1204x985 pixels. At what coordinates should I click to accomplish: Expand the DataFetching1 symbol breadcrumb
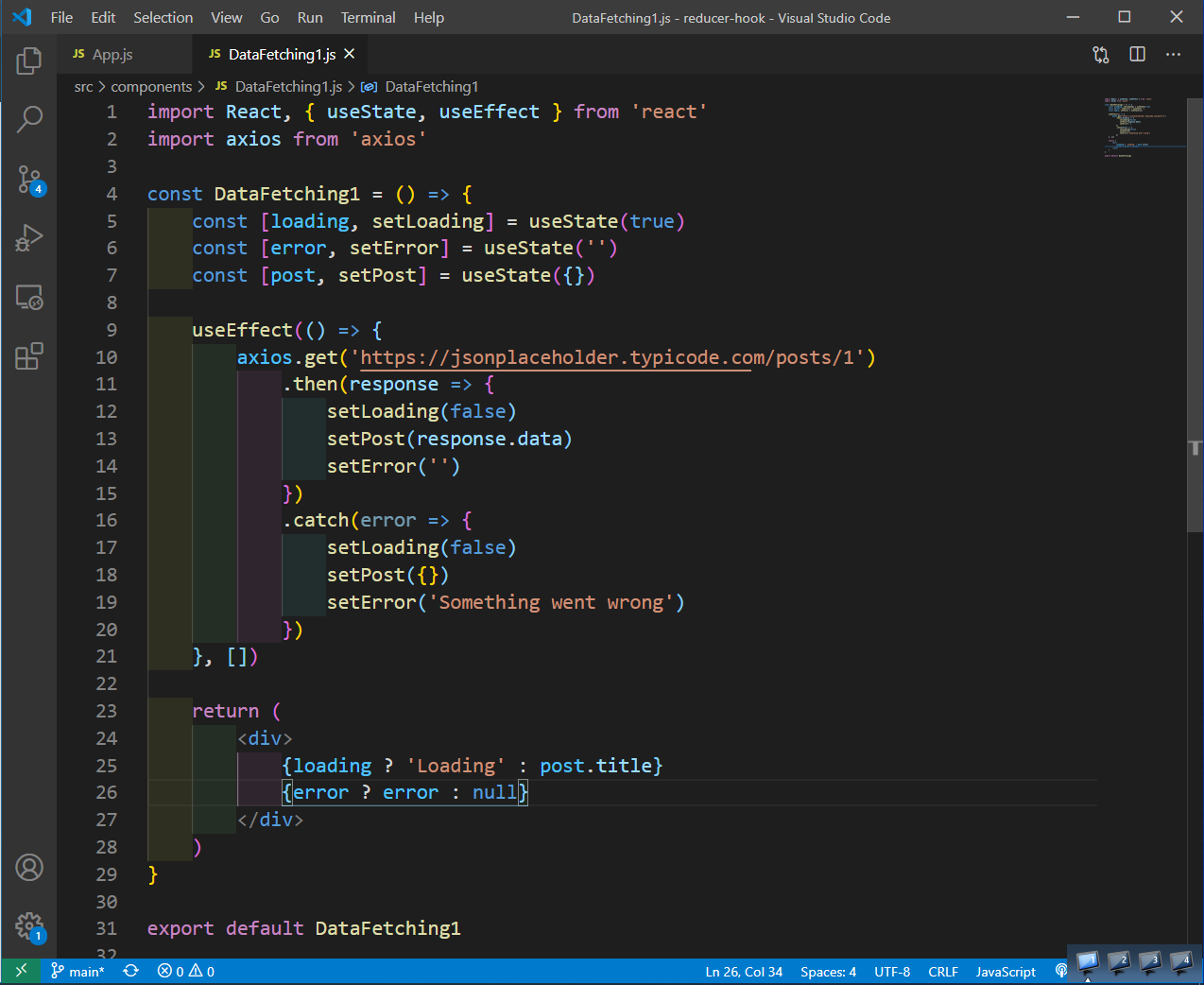pyautogui.click(x=421, y=87)
